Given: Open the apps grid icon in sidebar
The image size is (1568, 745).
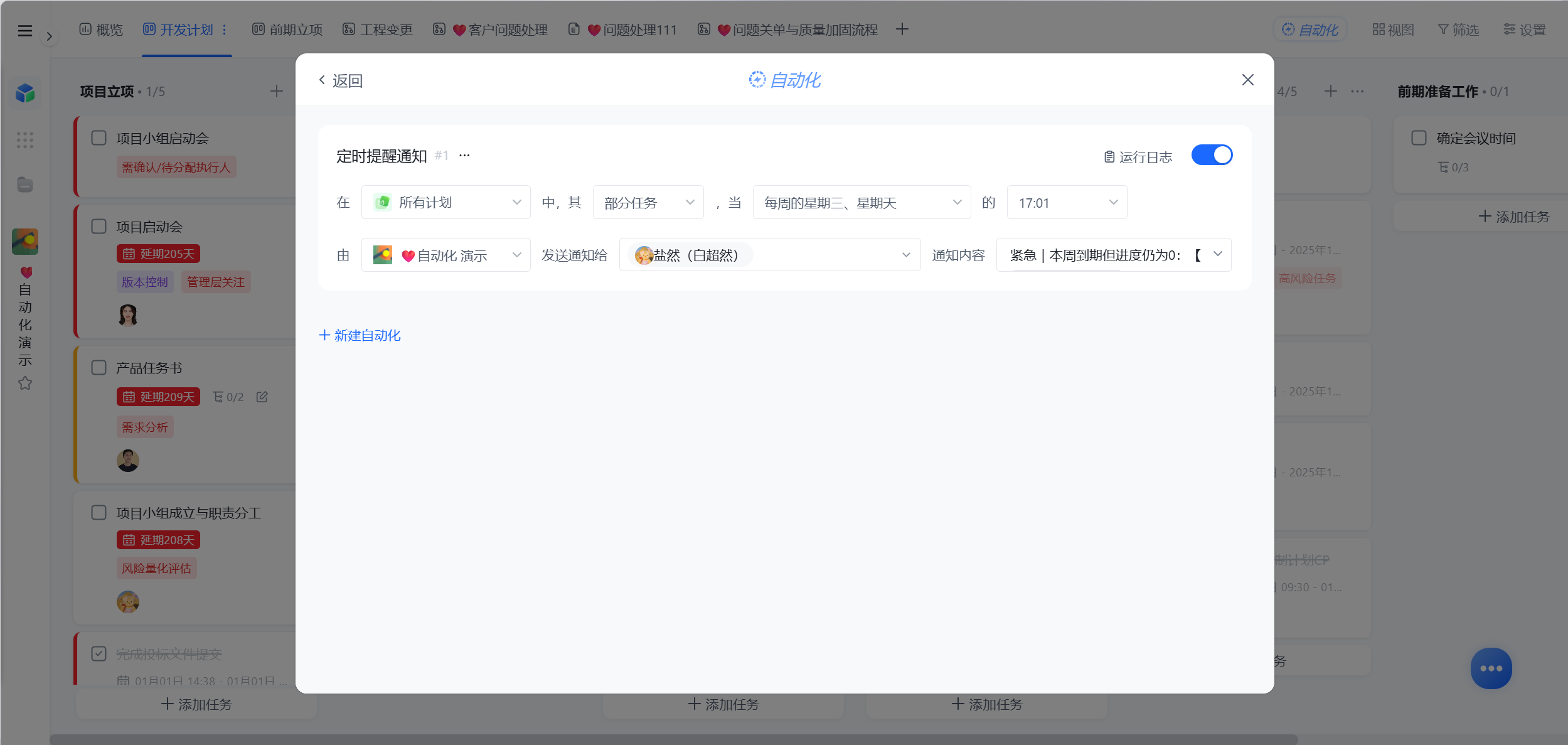Looking at the screenshot, I should 25,140.
